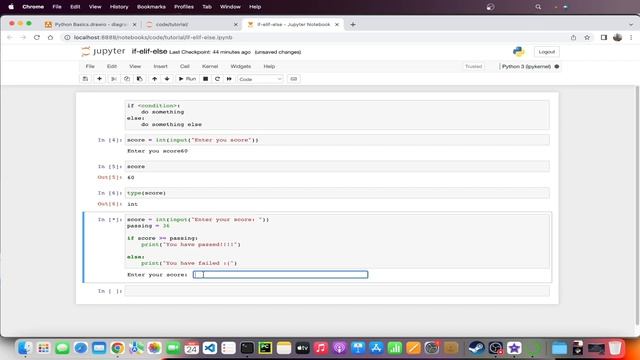Cut selected cells with scissors icon
The height and width of the screenshot is (360, 640).
coord(114,79)
